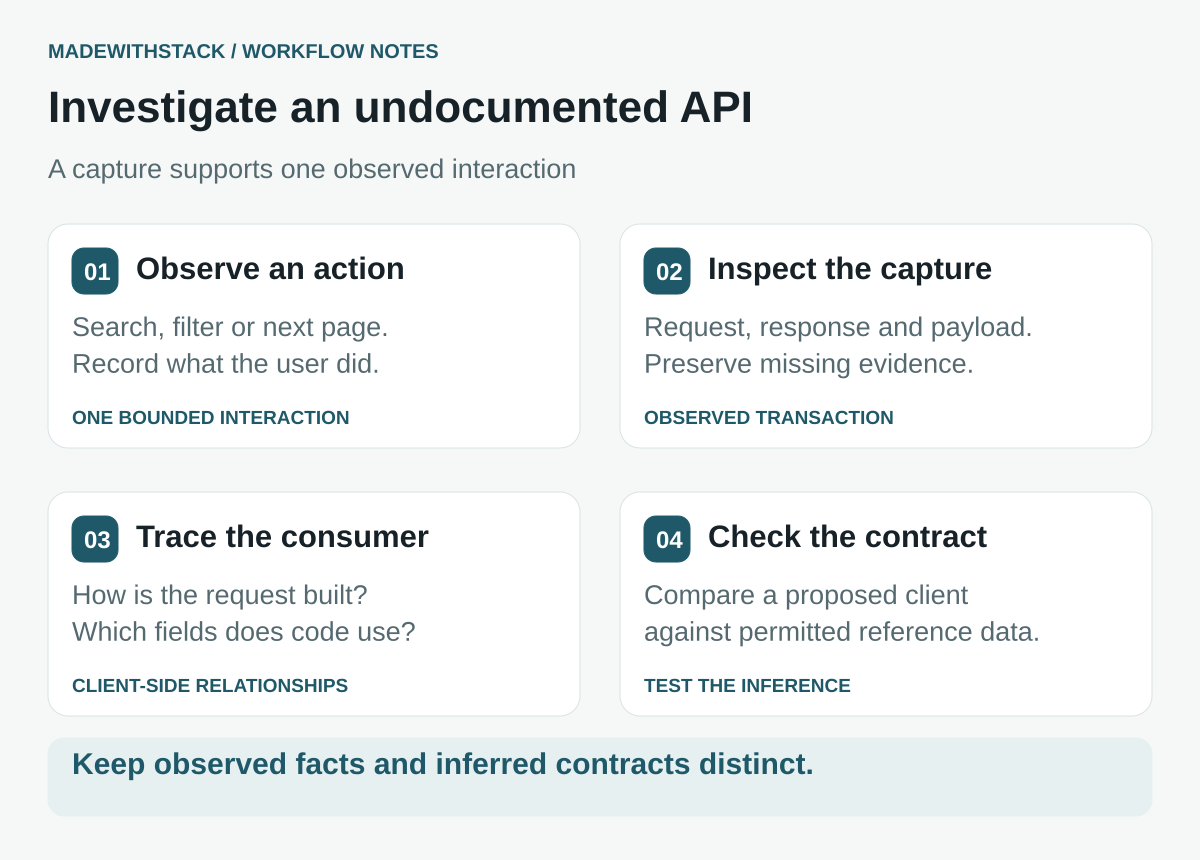Click the 02 step number badge
Image resolution: width=1200 pixels, height=860 pixels.
point(667,271)
